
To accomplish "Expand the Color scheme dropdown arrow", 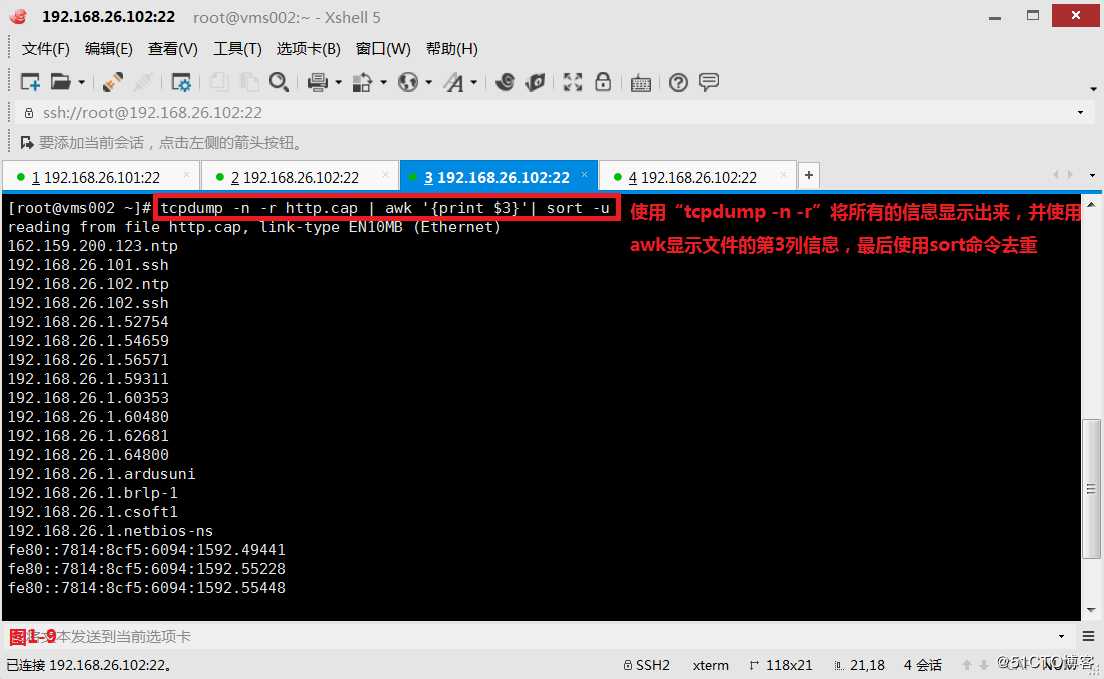I will pyautogui.click(x=384, y=83).
